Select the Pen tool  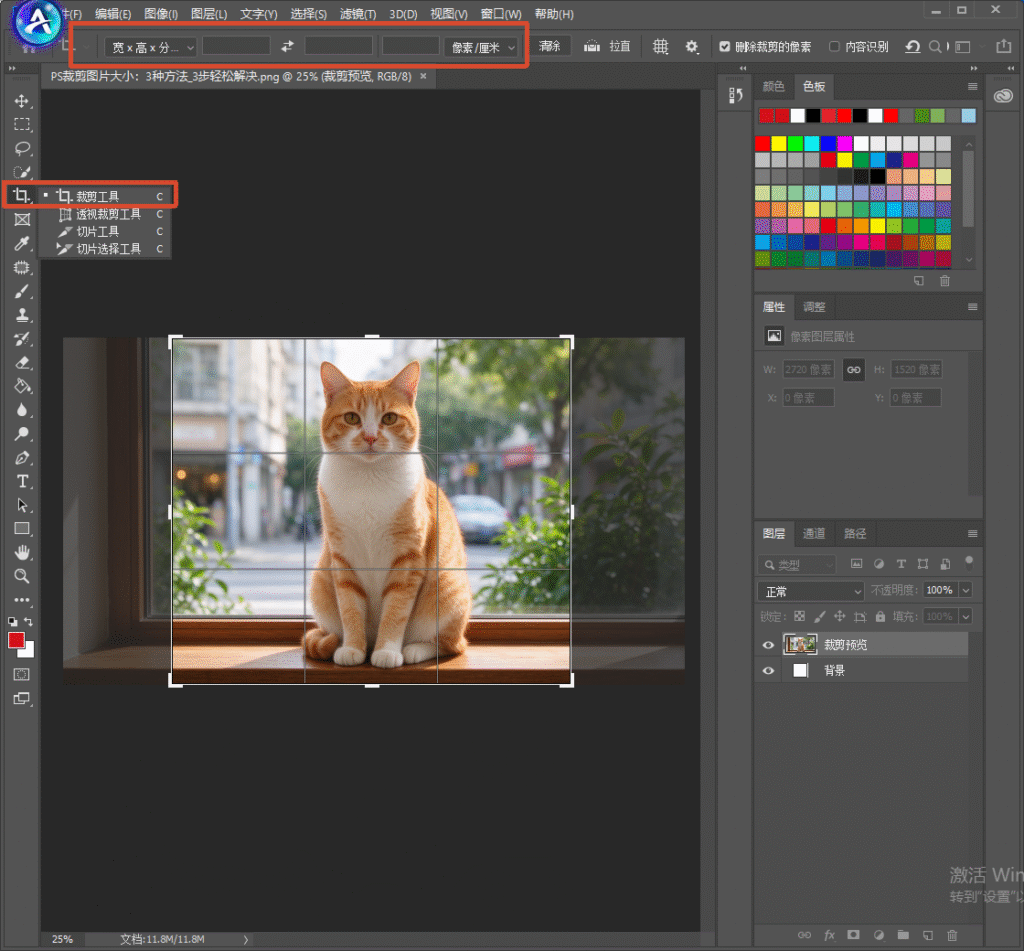[22, 458]
